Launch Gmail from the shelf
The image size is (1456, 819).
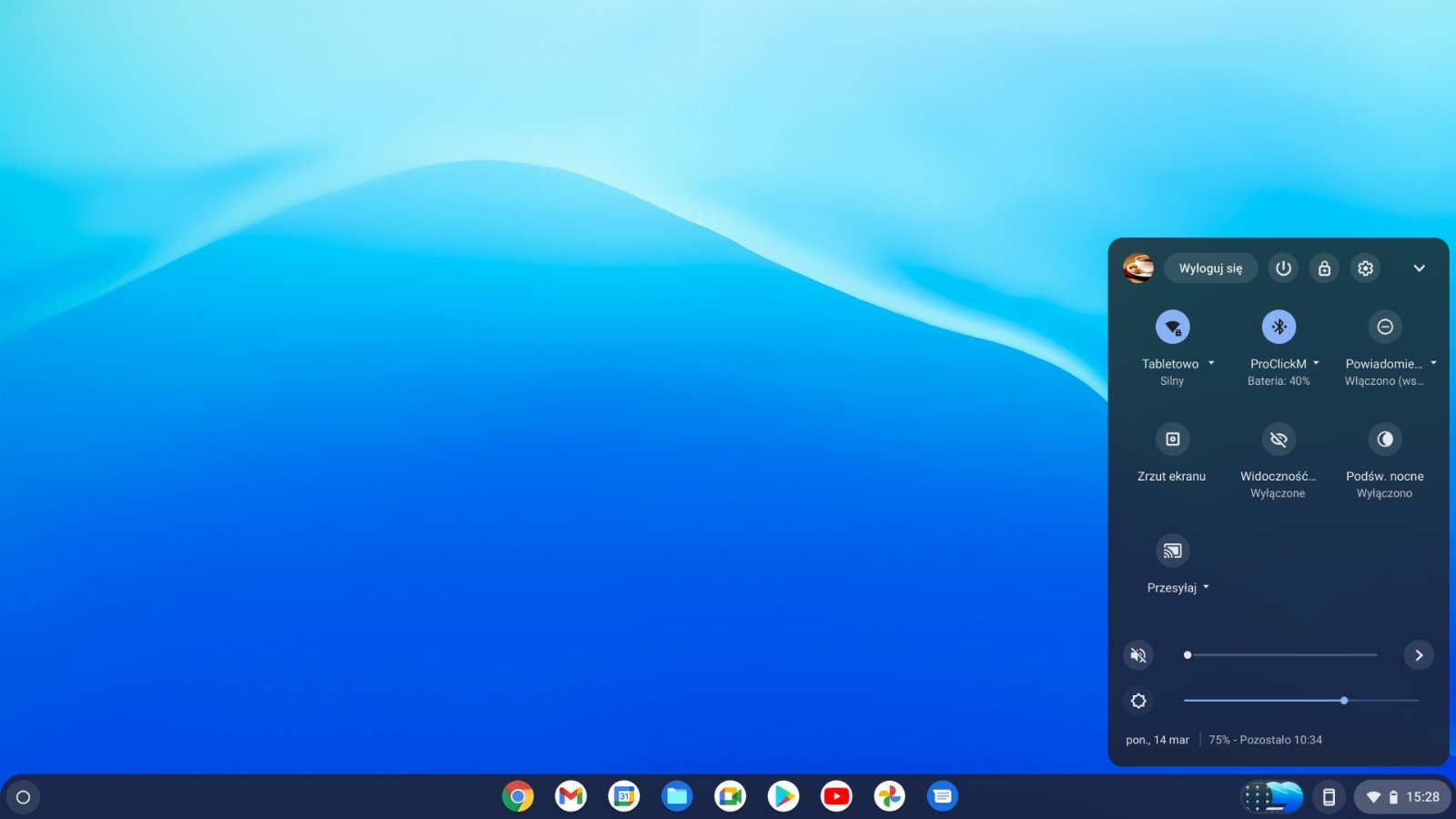571,797
